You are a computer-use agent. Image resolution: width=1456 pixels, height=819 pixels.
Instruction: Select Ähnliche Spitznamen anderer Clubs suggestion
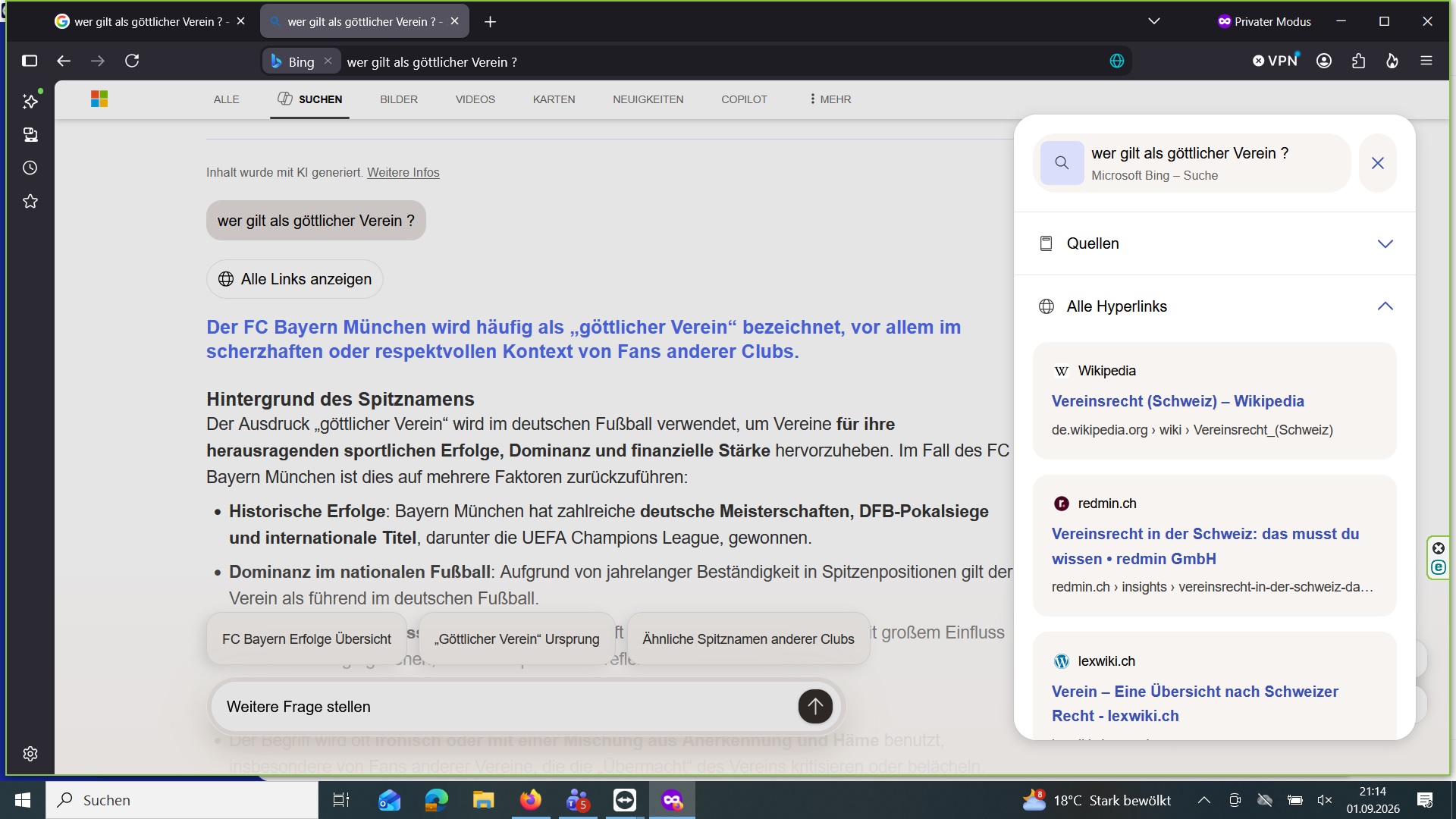[x=748, y=639]
